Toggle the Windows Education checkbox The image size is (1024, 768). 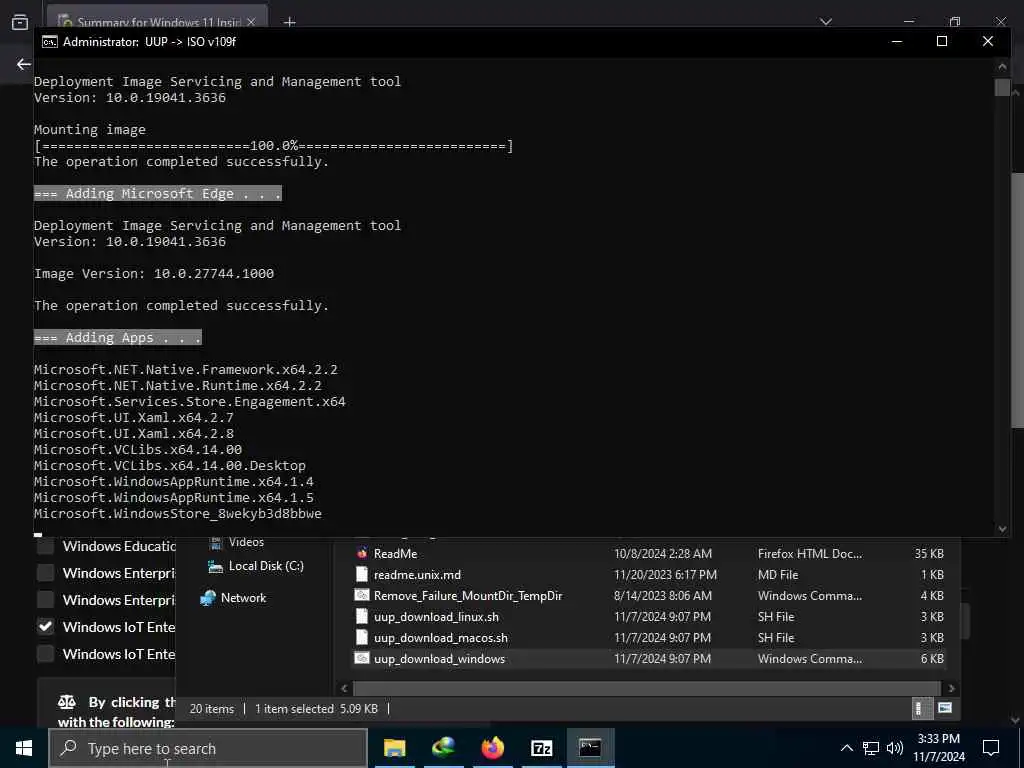click(x=45, y=547)
